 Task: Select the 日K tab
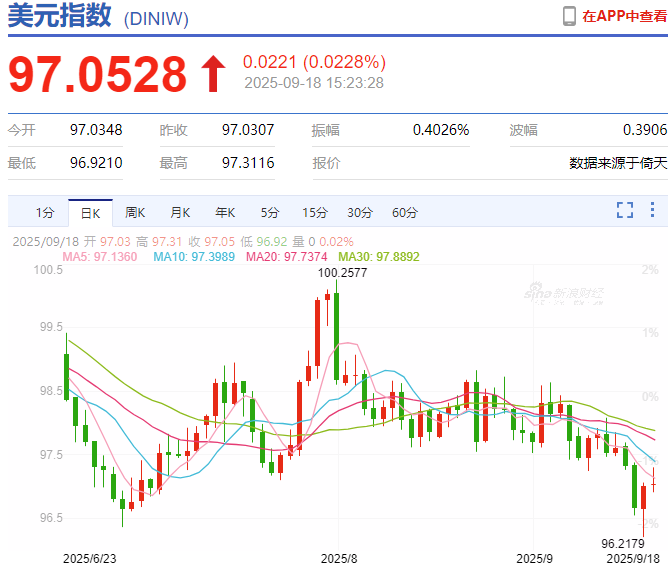pyautogui.click(x=90, y=212)
